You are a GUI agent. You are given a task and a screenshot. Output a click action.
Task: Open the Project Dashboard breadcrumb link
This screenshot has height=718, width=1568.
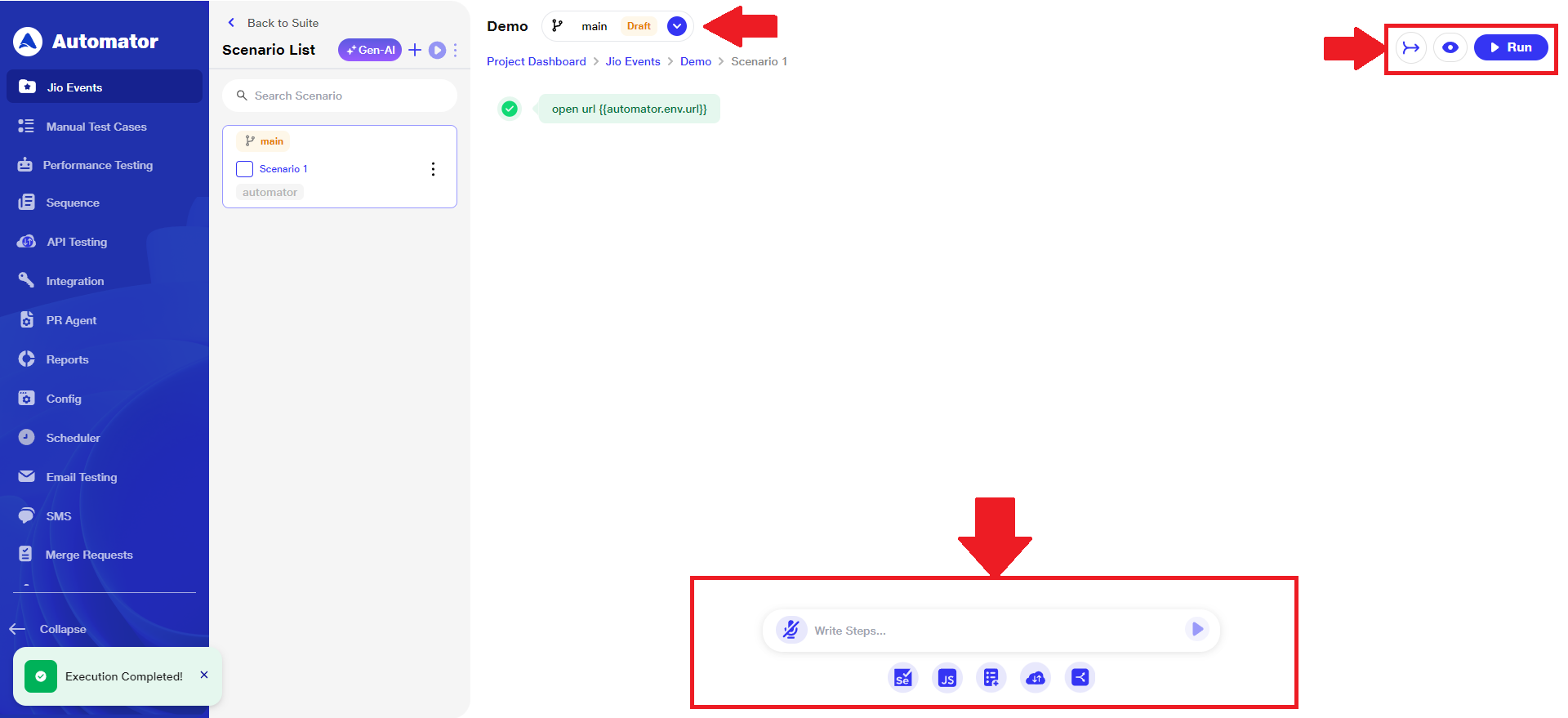(x=536, y=61)
